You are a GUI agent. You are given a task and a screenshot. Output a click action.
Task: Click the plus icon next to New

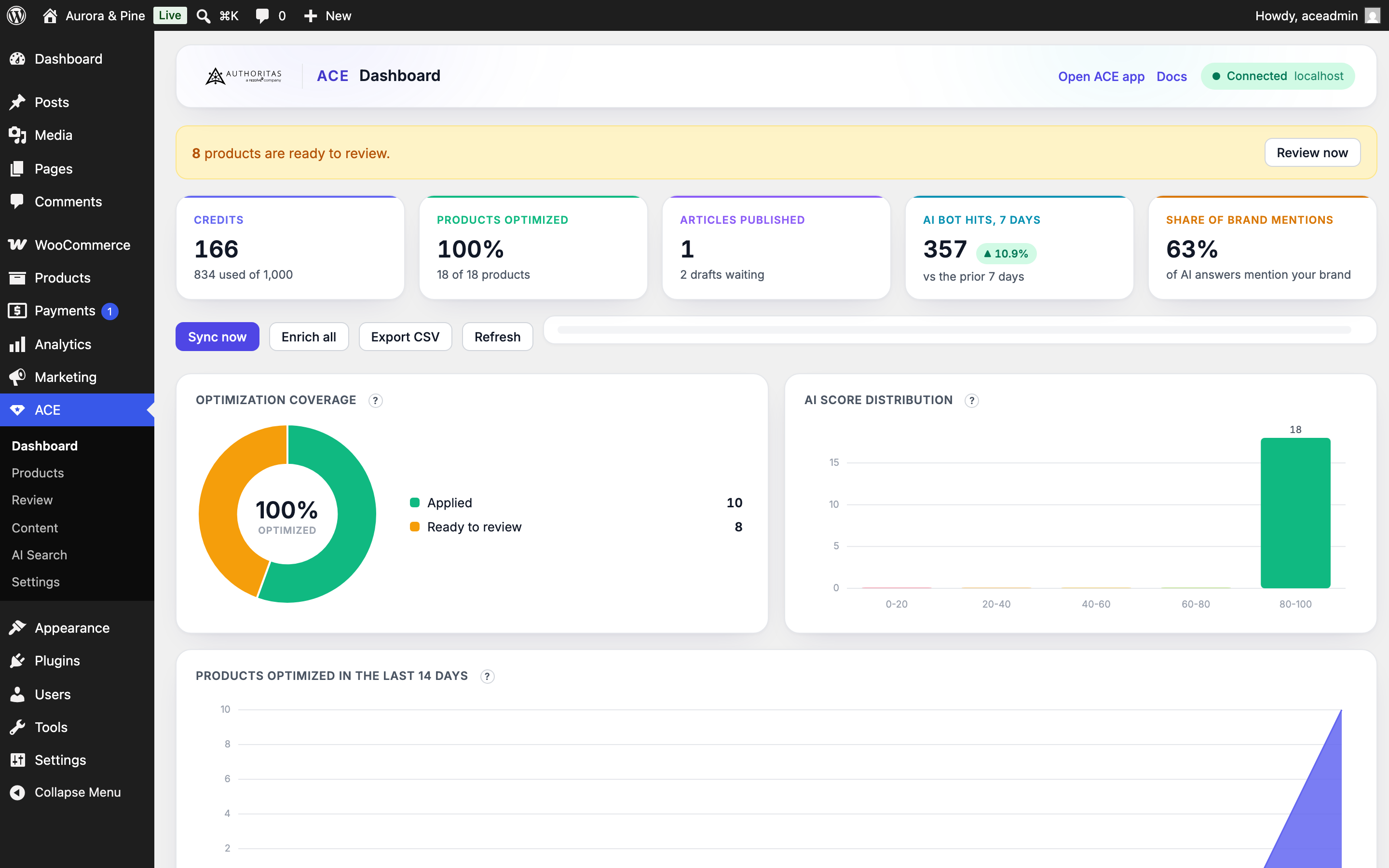coord(311,15)
